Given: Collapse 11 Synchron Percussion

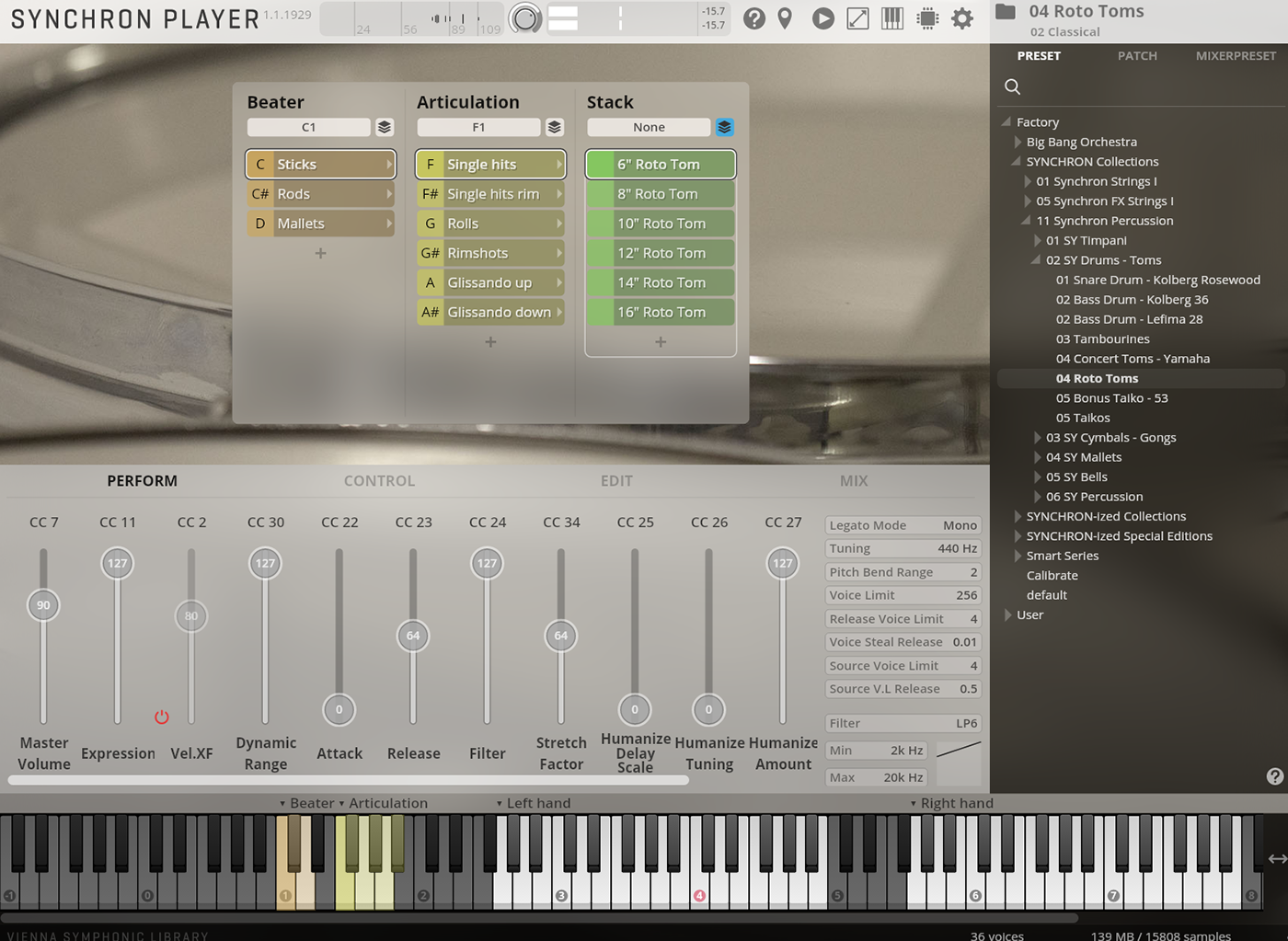Looking at the screenshot, I should 1026,220.
